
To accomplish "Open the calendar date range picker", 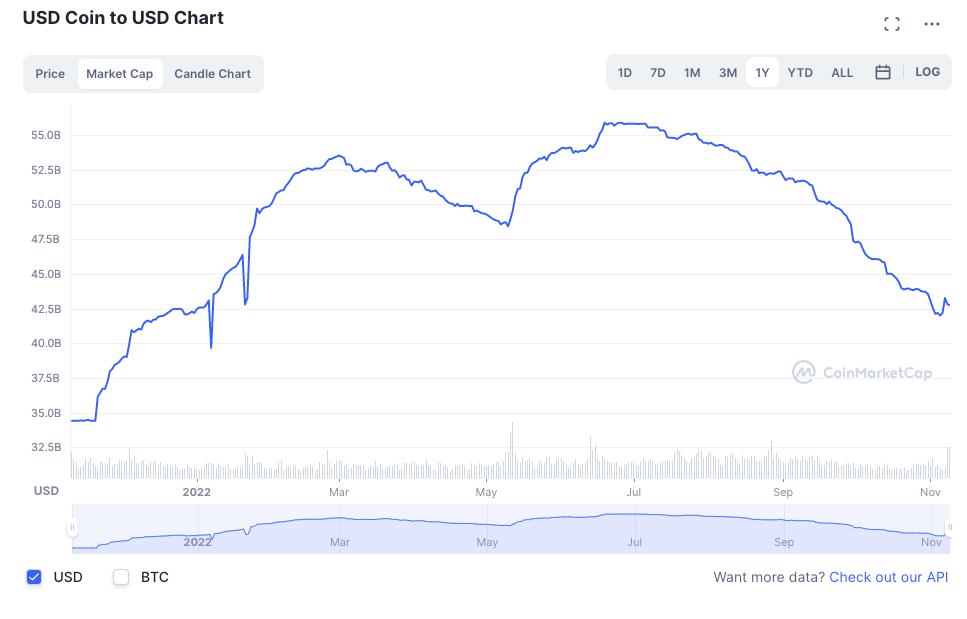I will click(x=883, y=72).
